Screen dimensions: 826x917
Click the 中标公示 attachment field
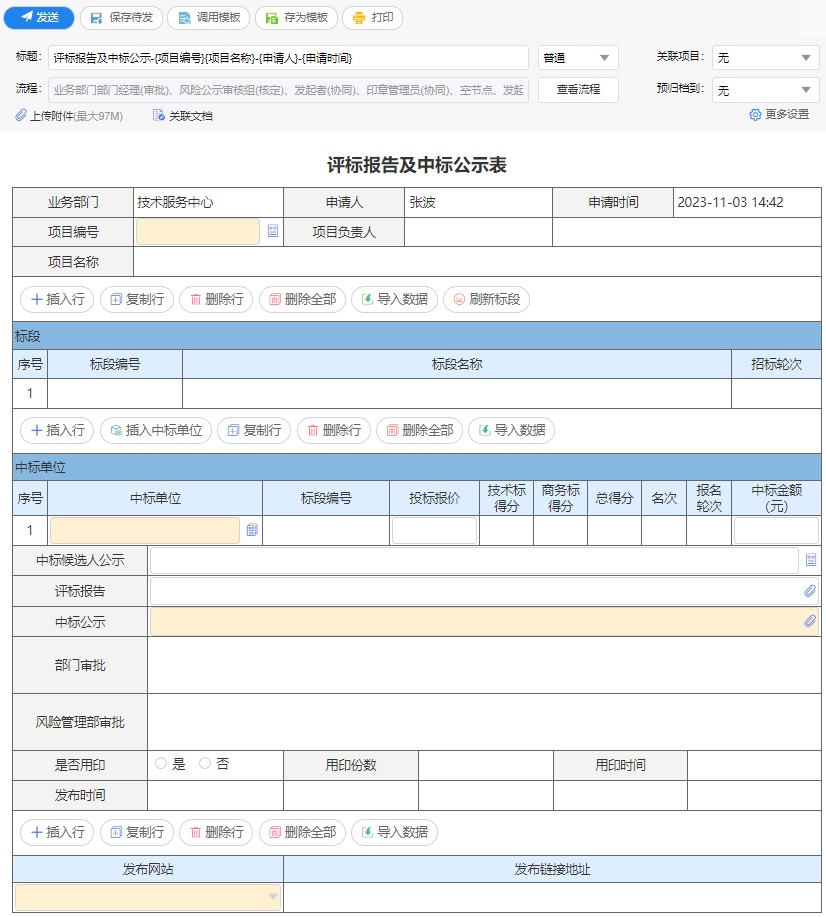click(484, 622)
